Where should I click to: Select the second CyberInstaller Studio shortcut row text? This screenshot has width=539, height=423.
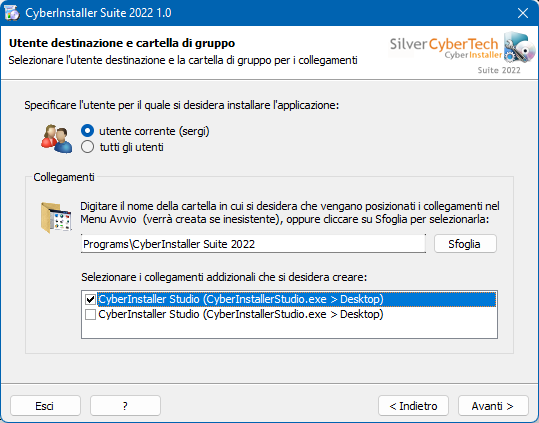click(x=241, y=314)
